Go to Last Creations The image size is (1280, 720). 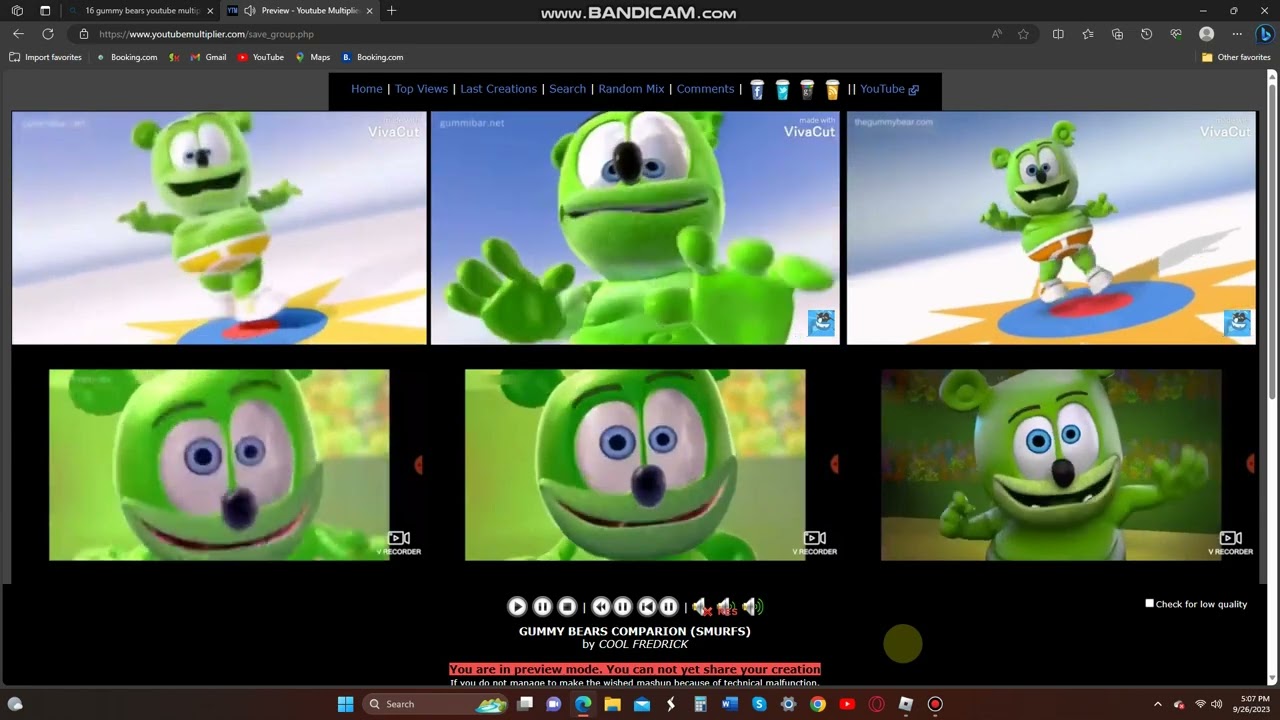tap(498, 89)
